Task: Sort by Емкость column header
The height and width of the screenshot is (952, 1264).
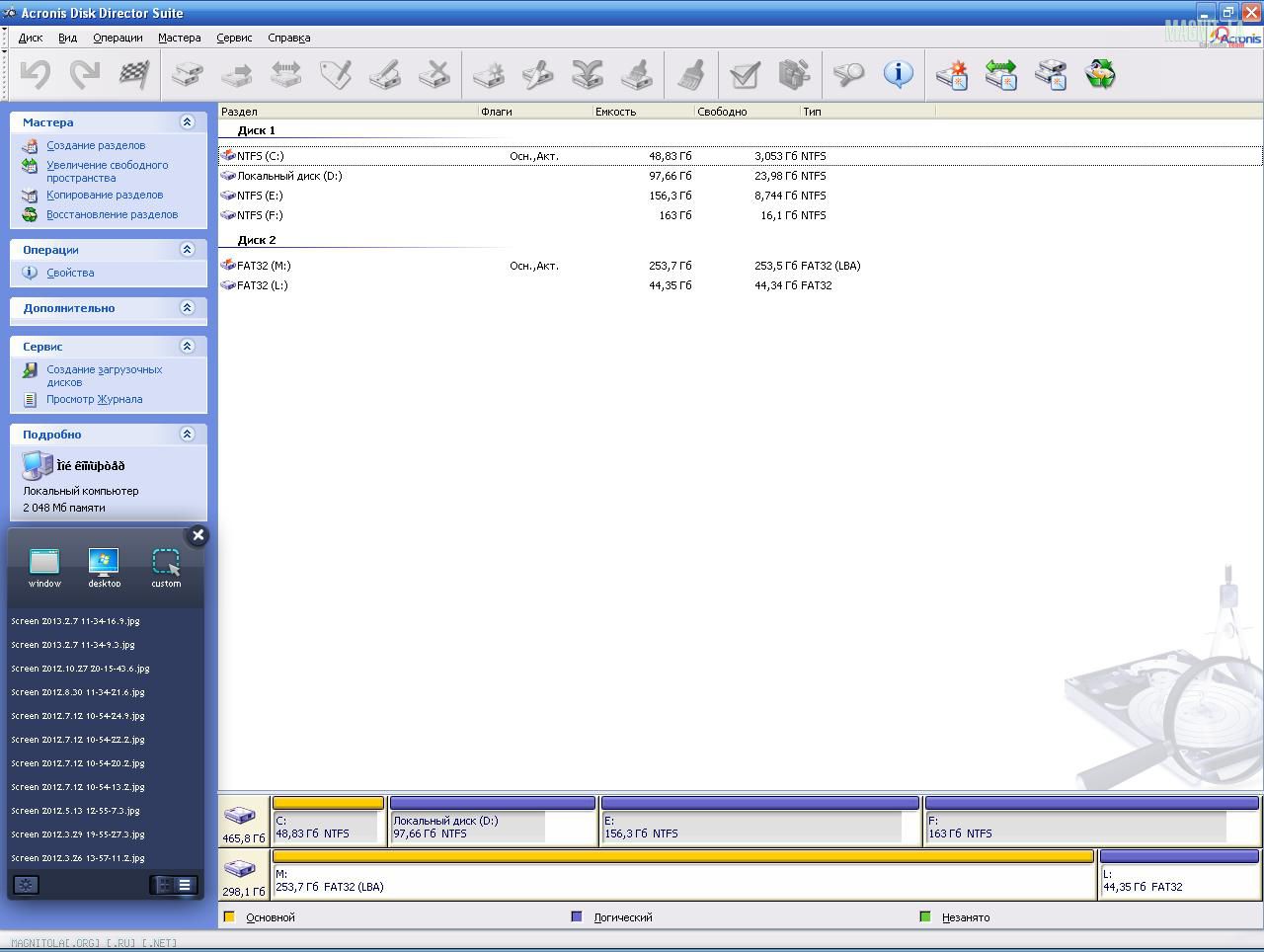Action: click(x=643, y=112)
